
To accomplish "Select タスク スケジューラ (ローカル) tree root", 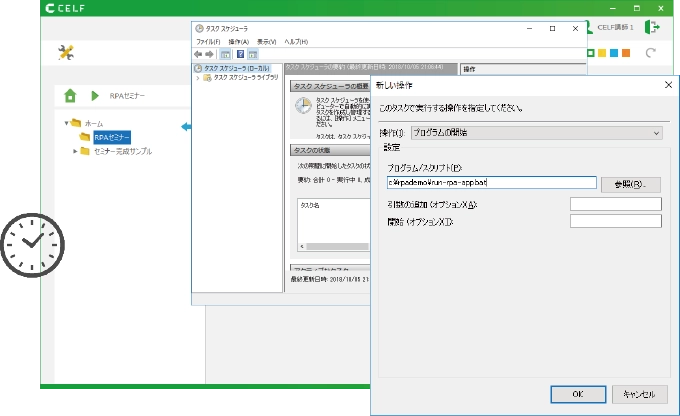I will [236, 69].
